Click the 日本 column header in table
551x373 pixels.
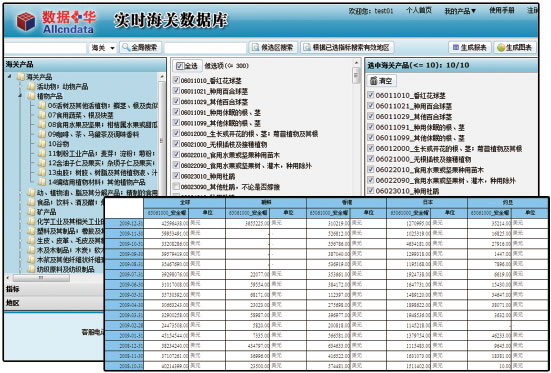[427, 203]
